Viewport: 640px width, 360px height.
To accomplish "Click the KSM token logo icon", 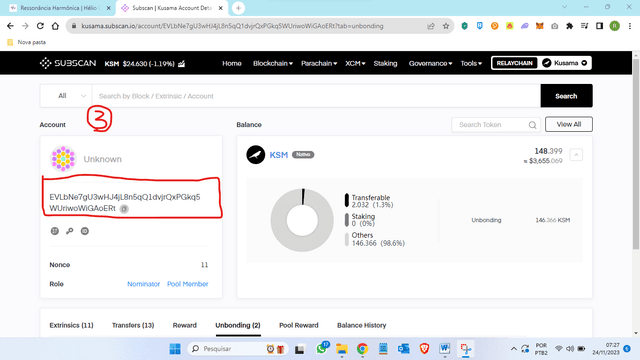I will 256,155.
